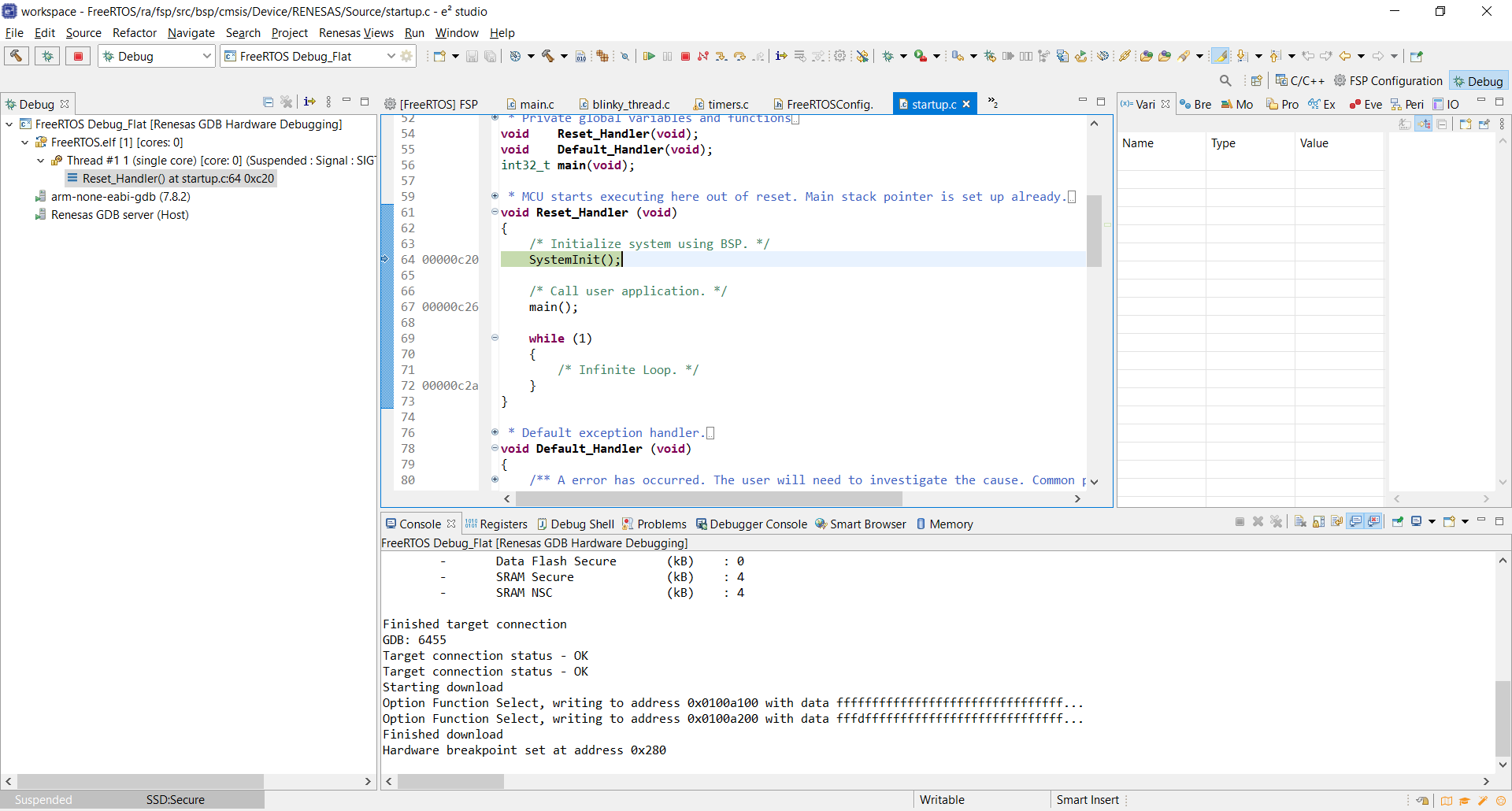This screenshot has height=811, width=1512.
Task: Click Remove All Terminated in Debug view
Action: 287,102
